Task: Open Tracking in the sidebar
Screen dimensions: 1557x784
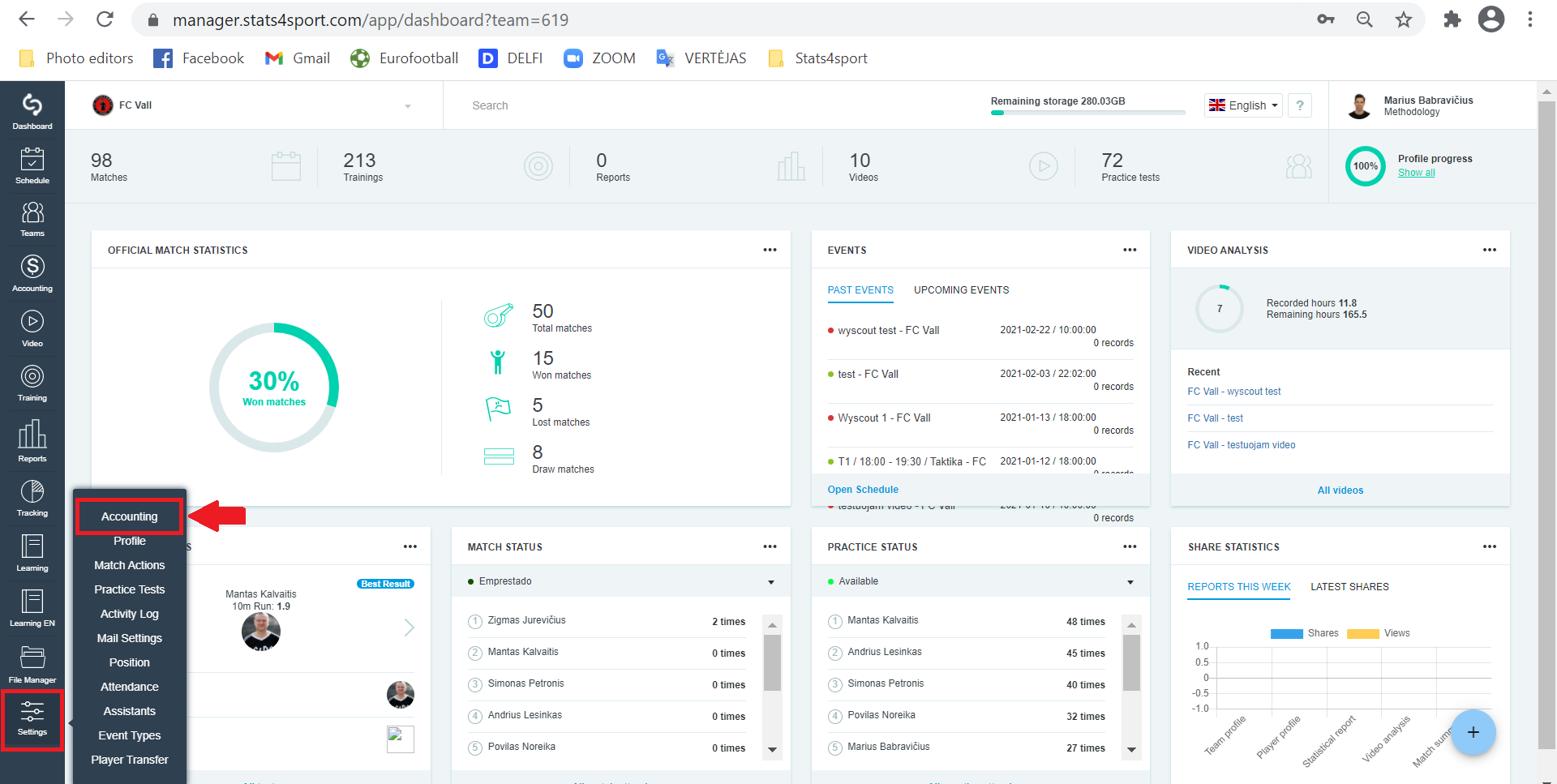Action: [32, 498]
